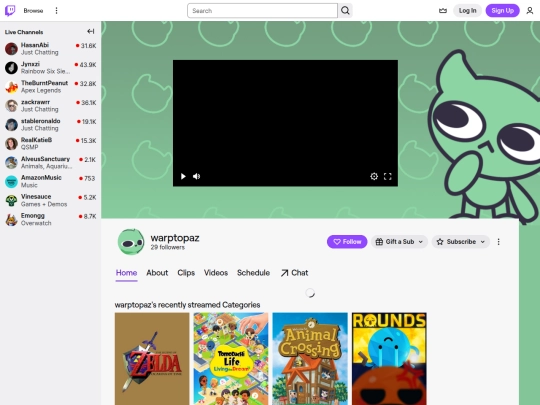The width and height of the screenshot is (540, 405).
Task: Click the warptopaz channel name
Action: [175, 238]
